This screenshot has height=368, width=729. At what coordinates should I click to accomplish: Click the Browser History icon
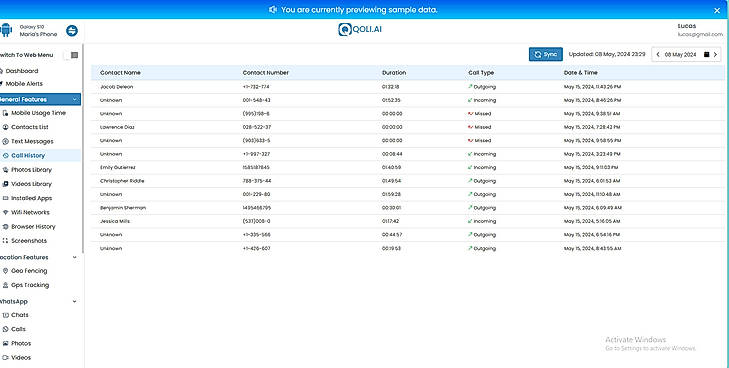coord(6,227)
